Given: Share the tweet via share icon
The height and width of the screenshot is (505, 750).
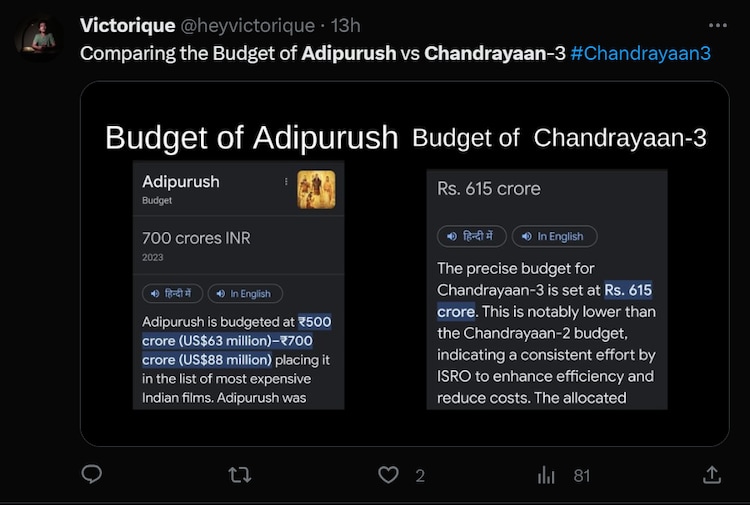Looking at the screenshot, I should (712, 475).
